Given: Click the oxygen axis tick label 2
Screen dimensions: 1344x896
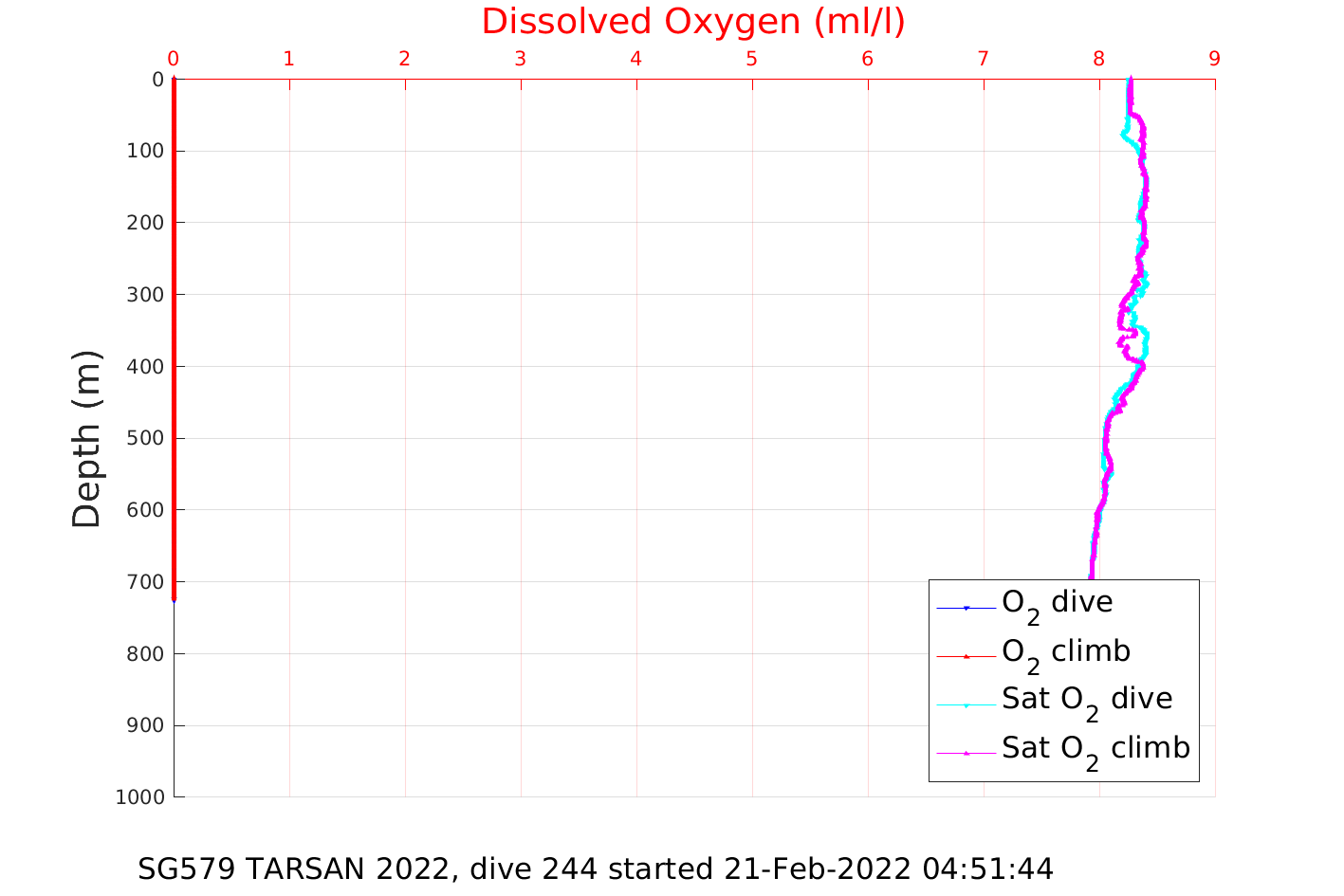Looking at the screenshot, I should (x=405, y=59).
